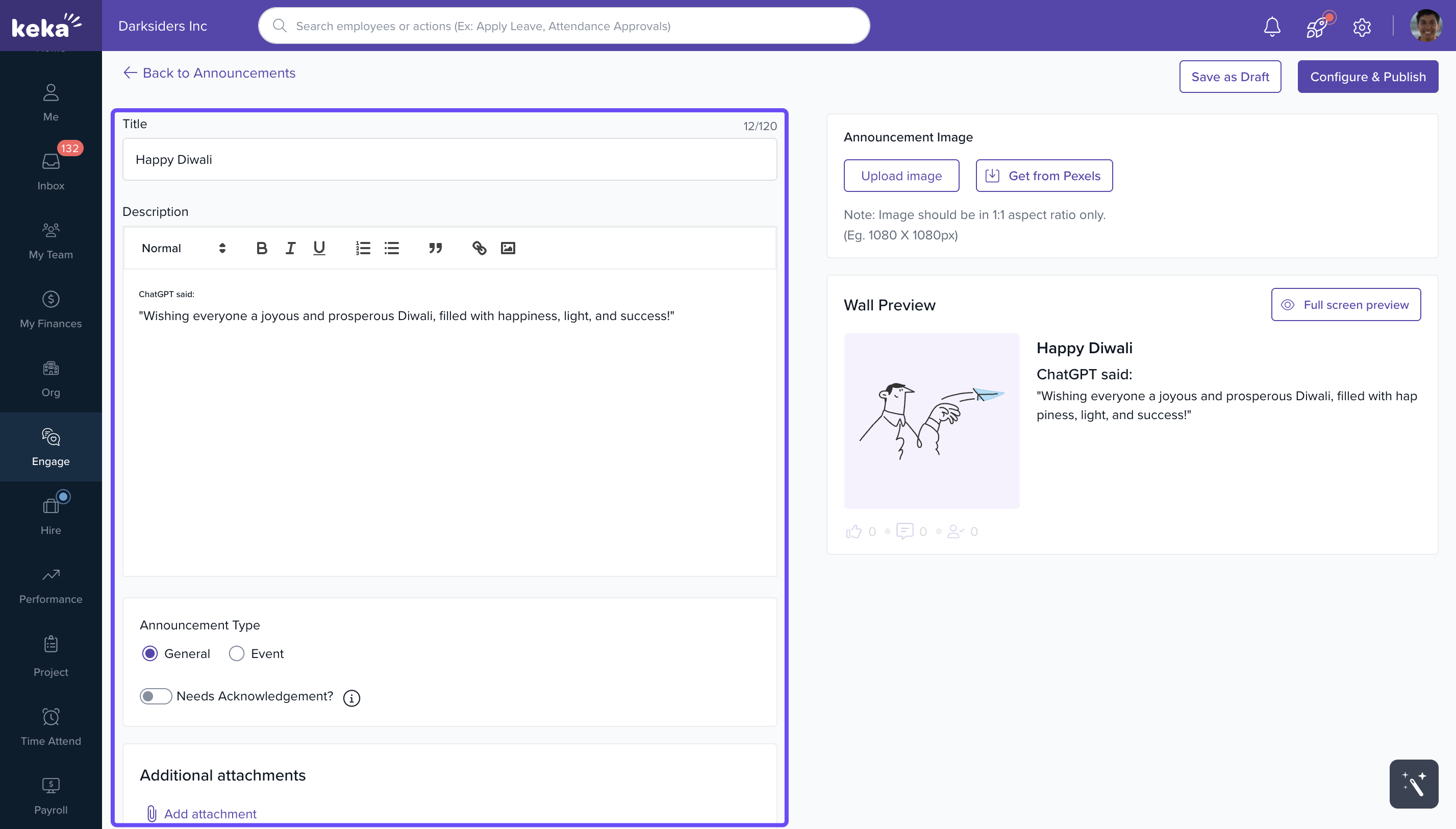Select the General announcement type
This screenshot has width=1456, height=829.
[150, 653]
